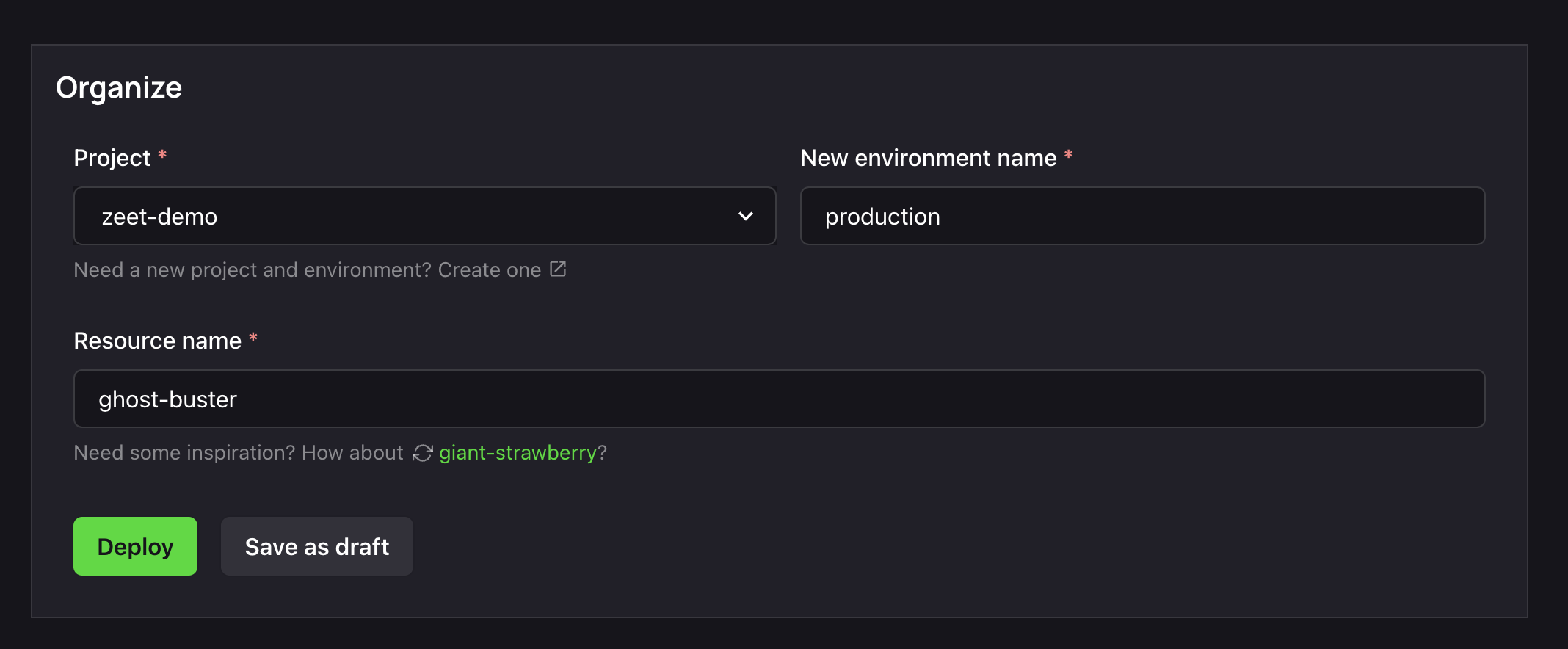The height and width of the screenshot is (649, 1568).
Task: Click the red asterisk beside New environment name
Action: coord(1069,155)
